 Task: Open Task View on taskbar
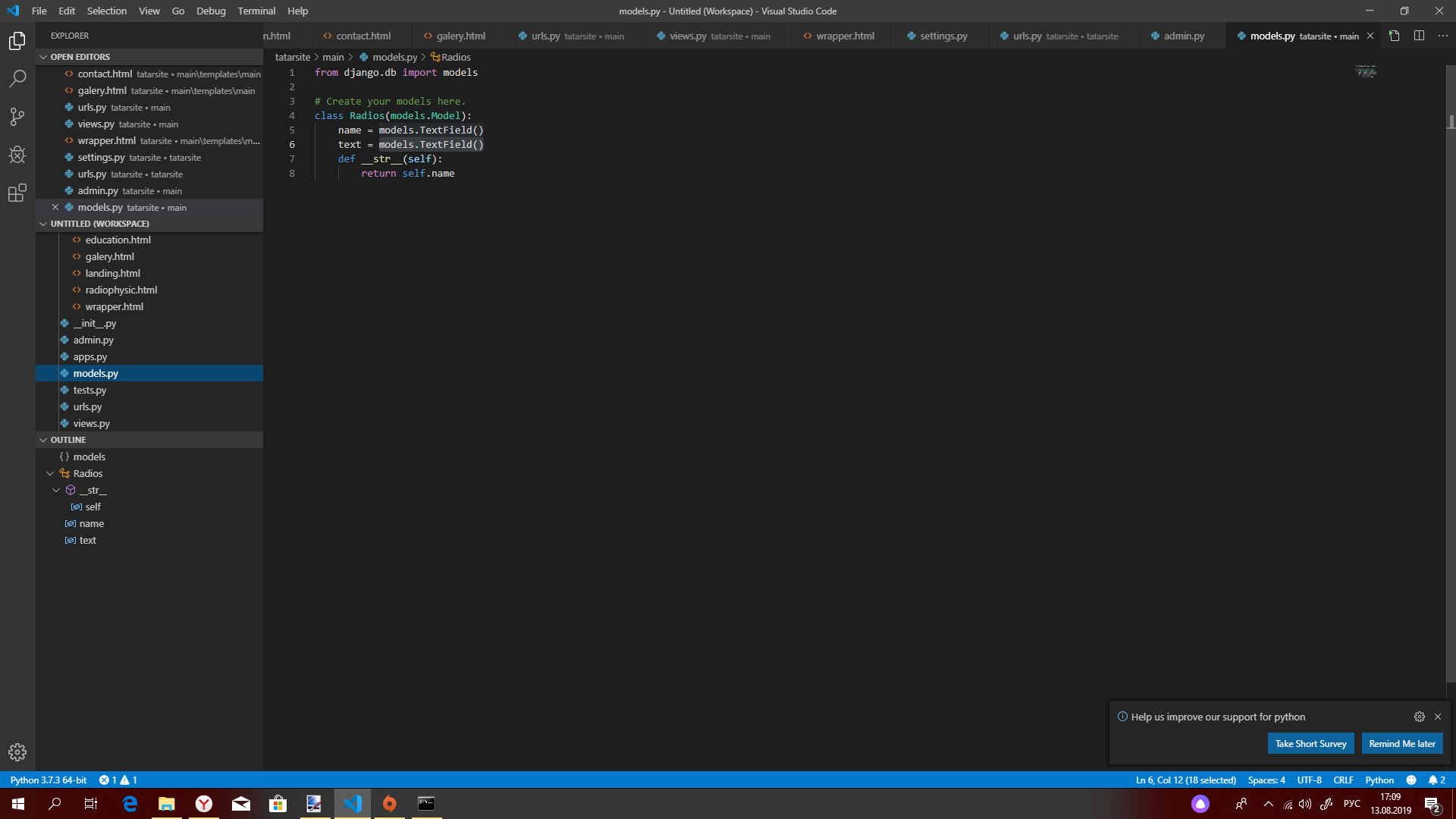coord(91,804)
